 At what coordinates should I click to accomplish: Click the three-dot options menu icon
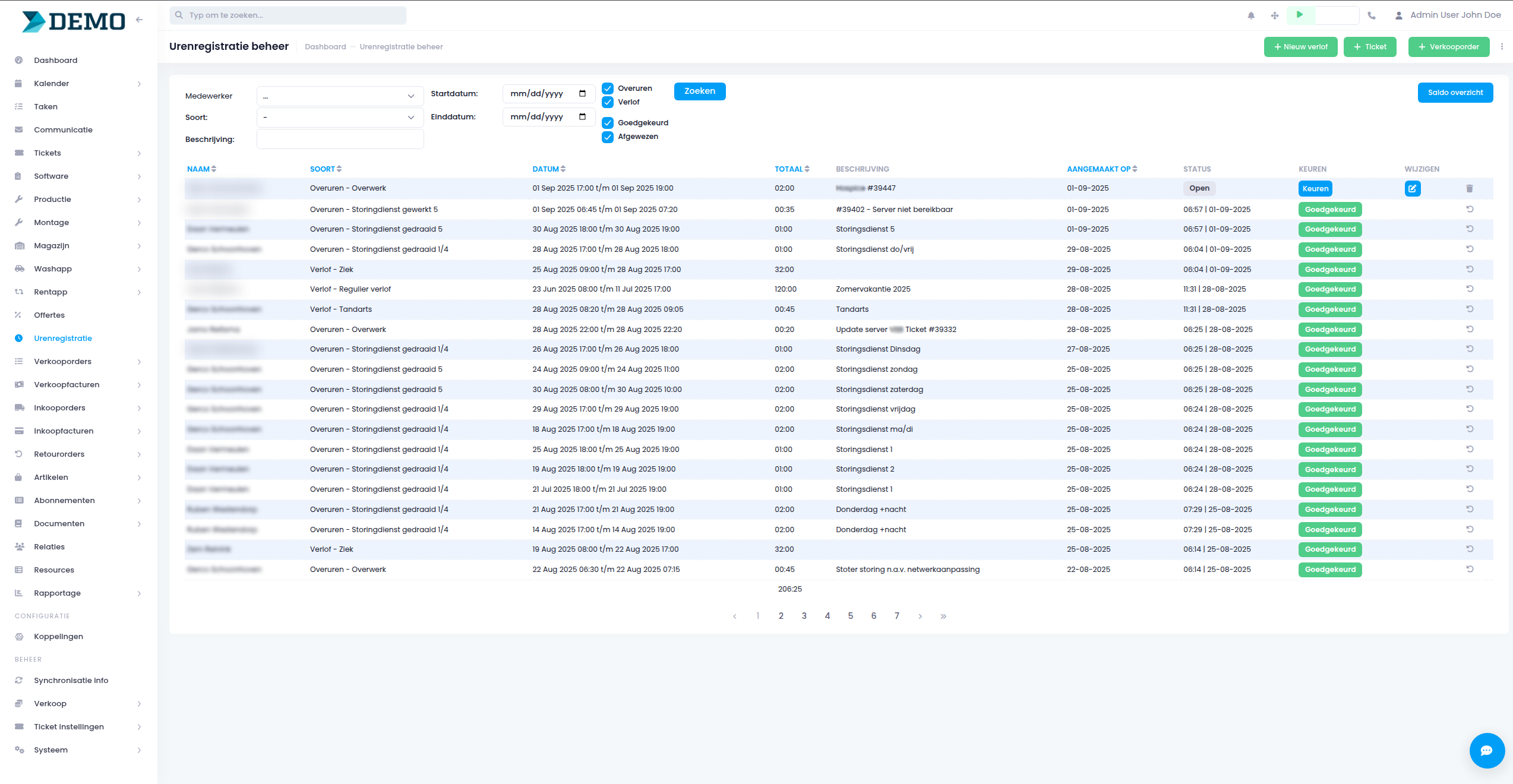(x=1502, y=46)
